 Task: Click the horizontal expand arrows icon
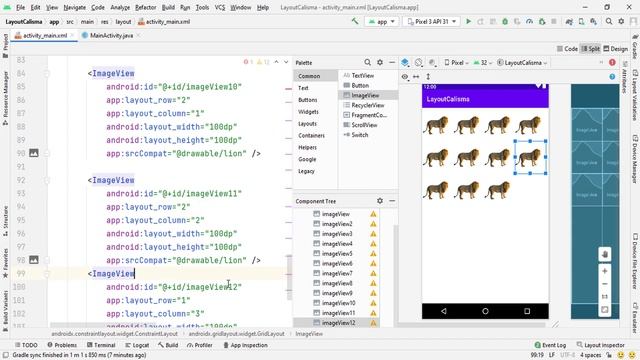(416, 76)
